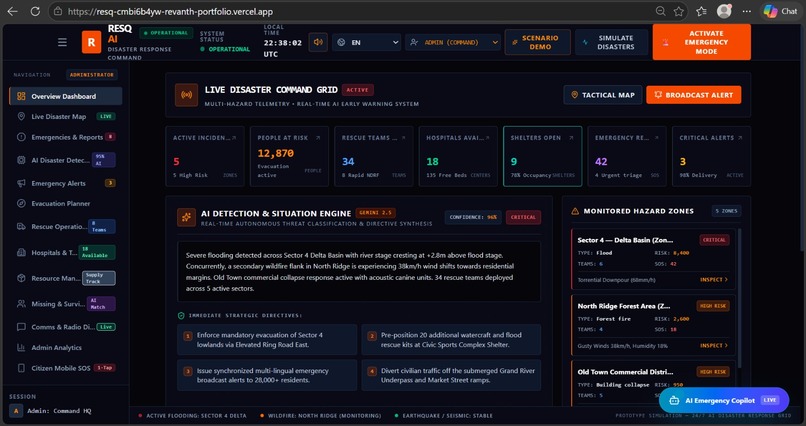Click the Hospitals building icon
806x426 pixels.
[x=21, y=252]
